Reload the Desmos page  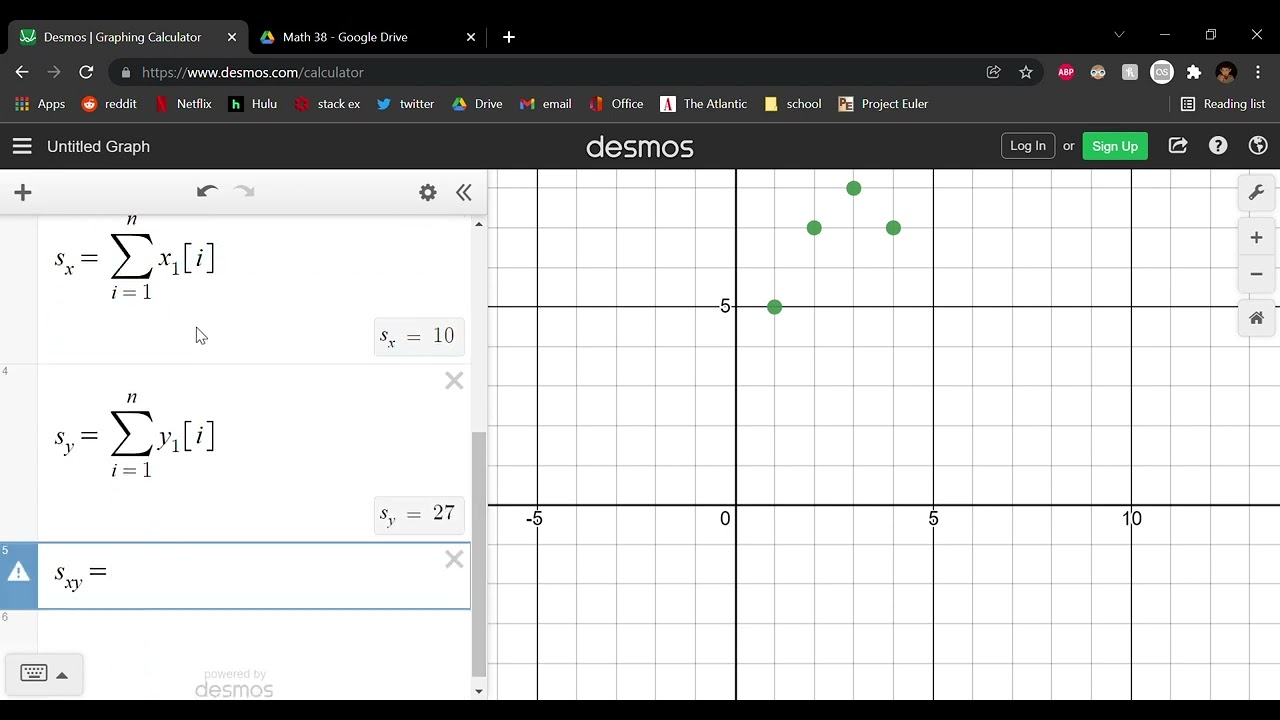point(86,72)
